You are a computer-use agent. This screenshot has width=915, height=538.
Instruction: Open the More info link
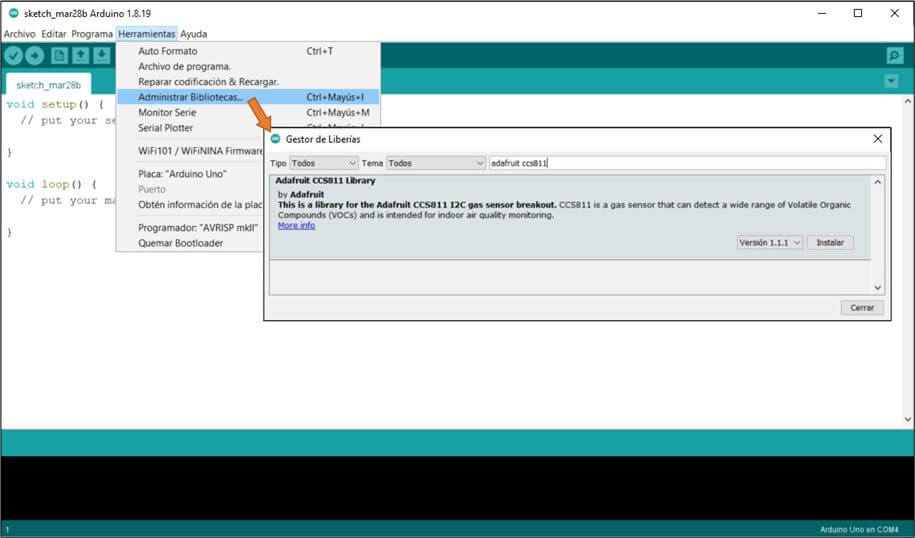pos(296,226)
